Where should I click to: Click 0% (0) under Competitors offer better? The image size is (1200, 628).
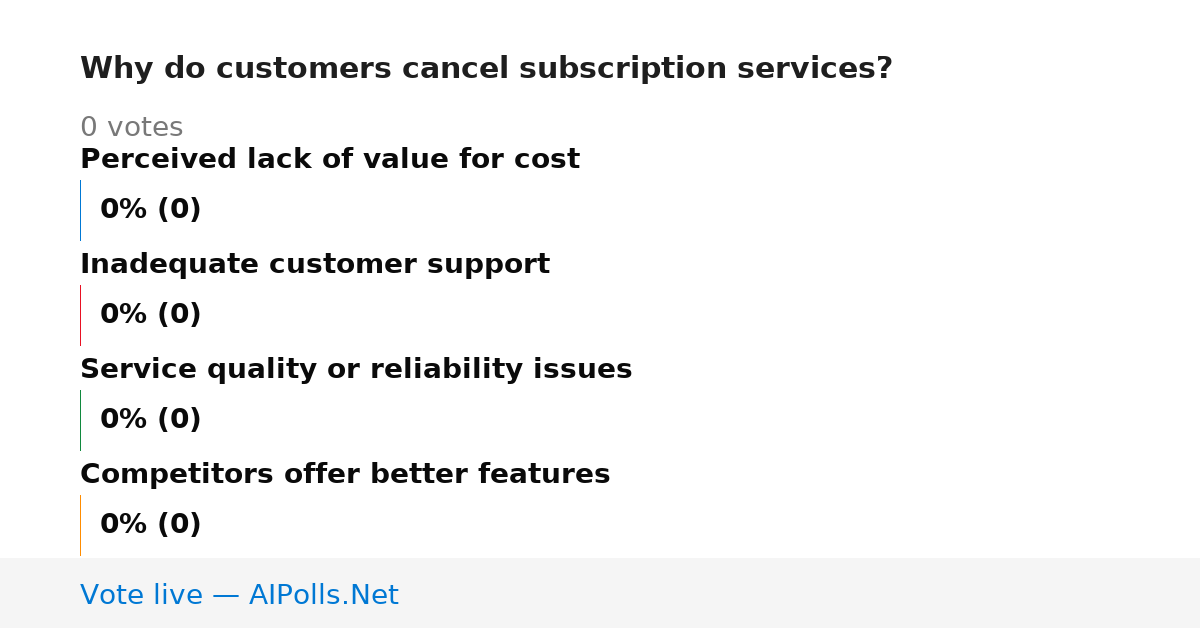(151, 525)
